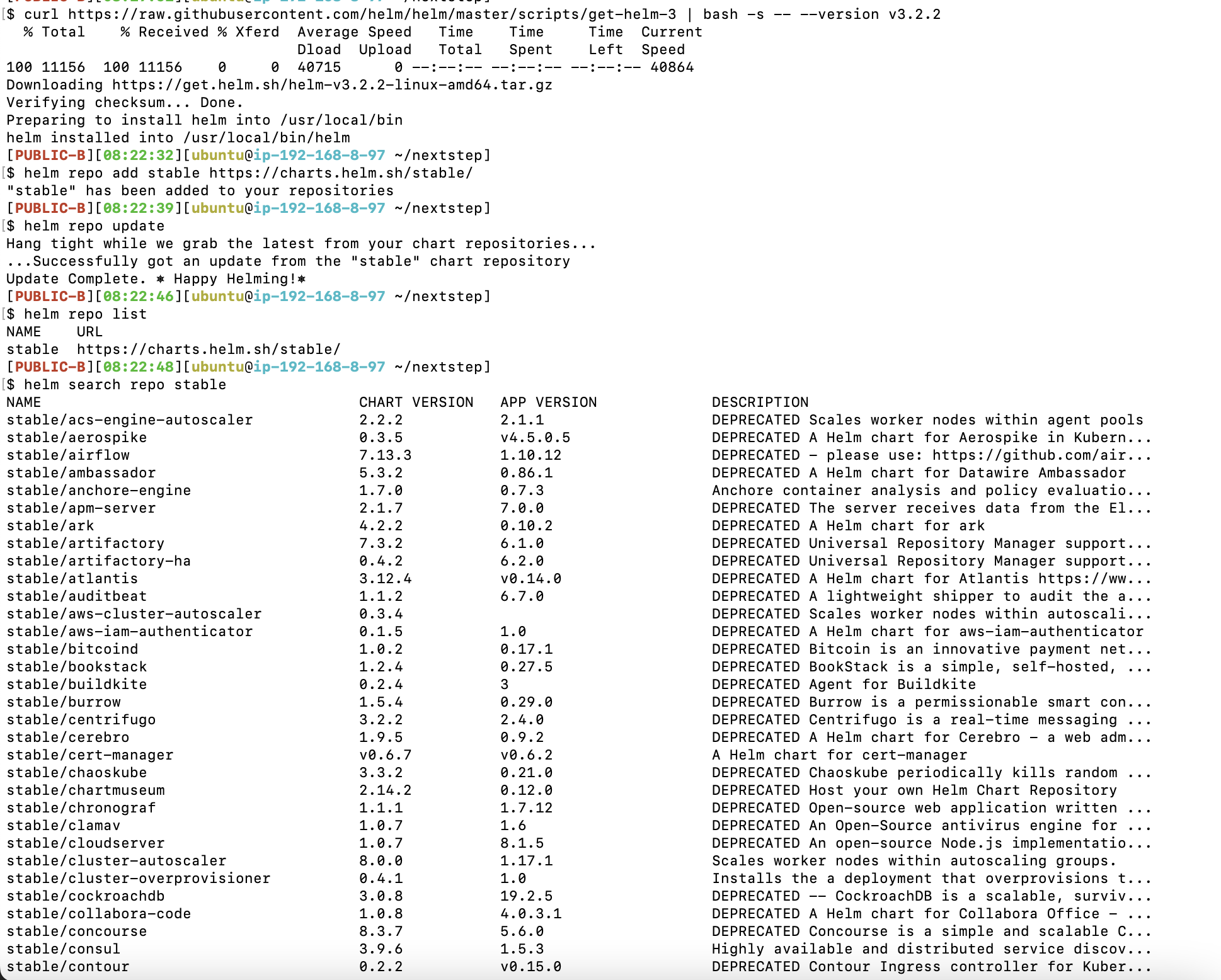This screenshot has width=1221, height=980.
Task: Click ip-192-168-8-97 hostname at 08:22:46 prompt
Action: (x=319, y=296)
